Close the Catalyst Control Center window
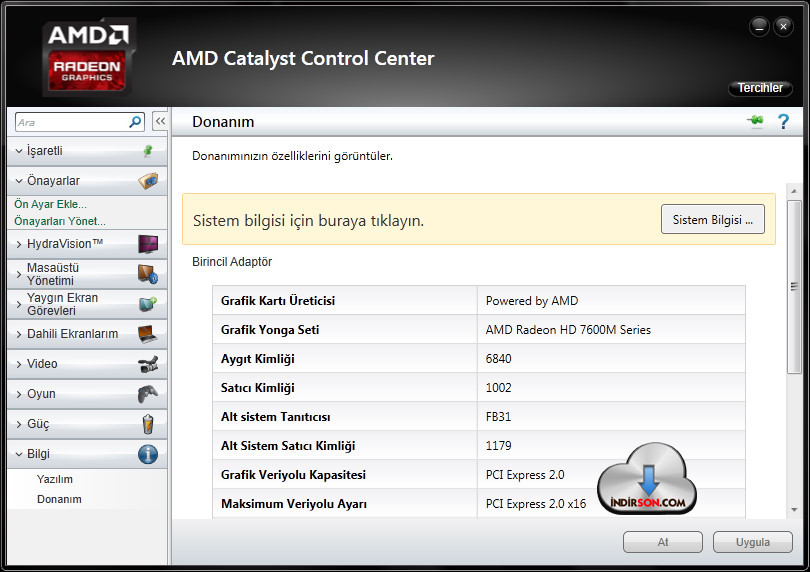The width and height of the screenshot is (810, 572). pos(783,27)
